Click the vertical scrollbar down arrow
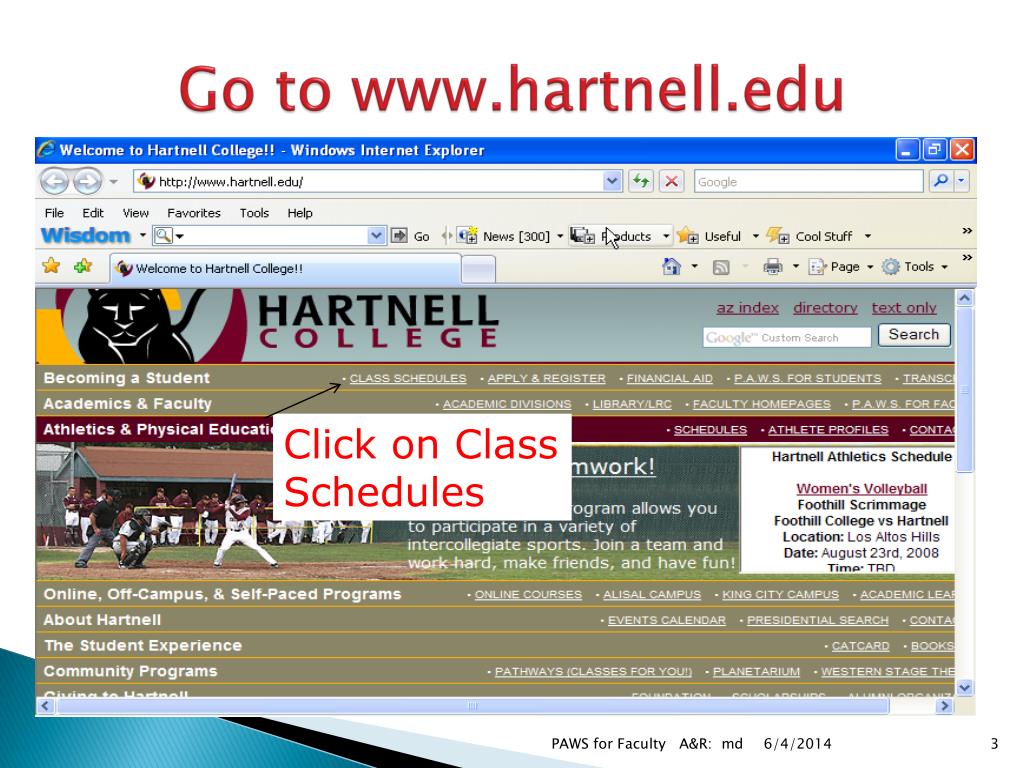This screenshot has width=1024, height=768. pos(965,687)
